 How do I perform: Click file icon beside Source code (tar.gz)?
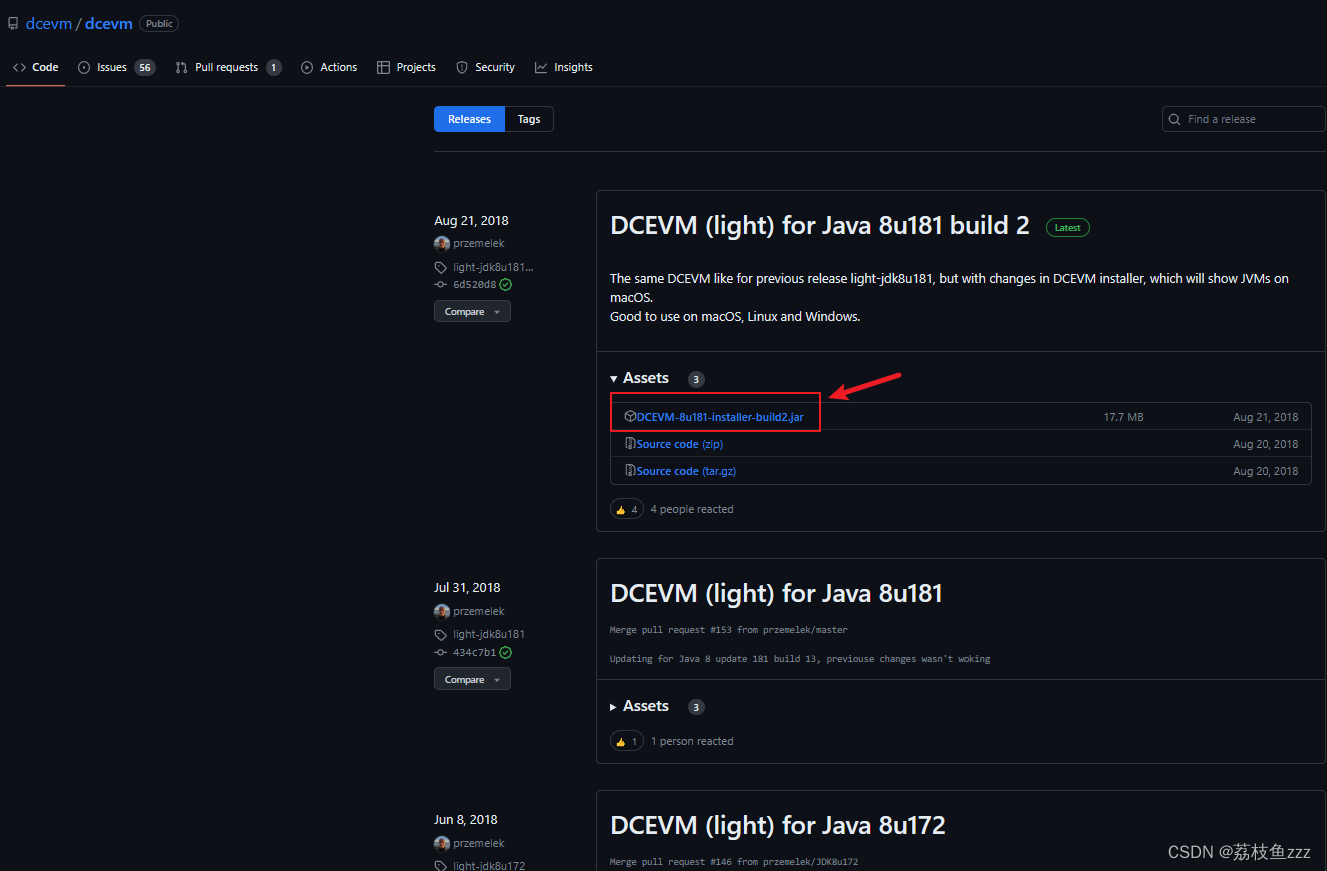click(630, 470)
